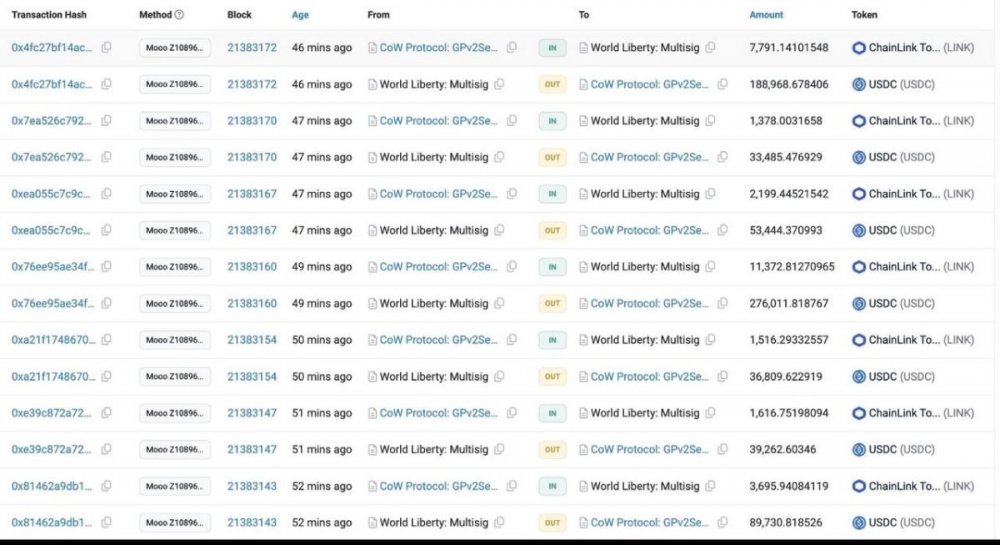Open CoW Protocol sender in 1,516.29332557 row

coord(439,340)
